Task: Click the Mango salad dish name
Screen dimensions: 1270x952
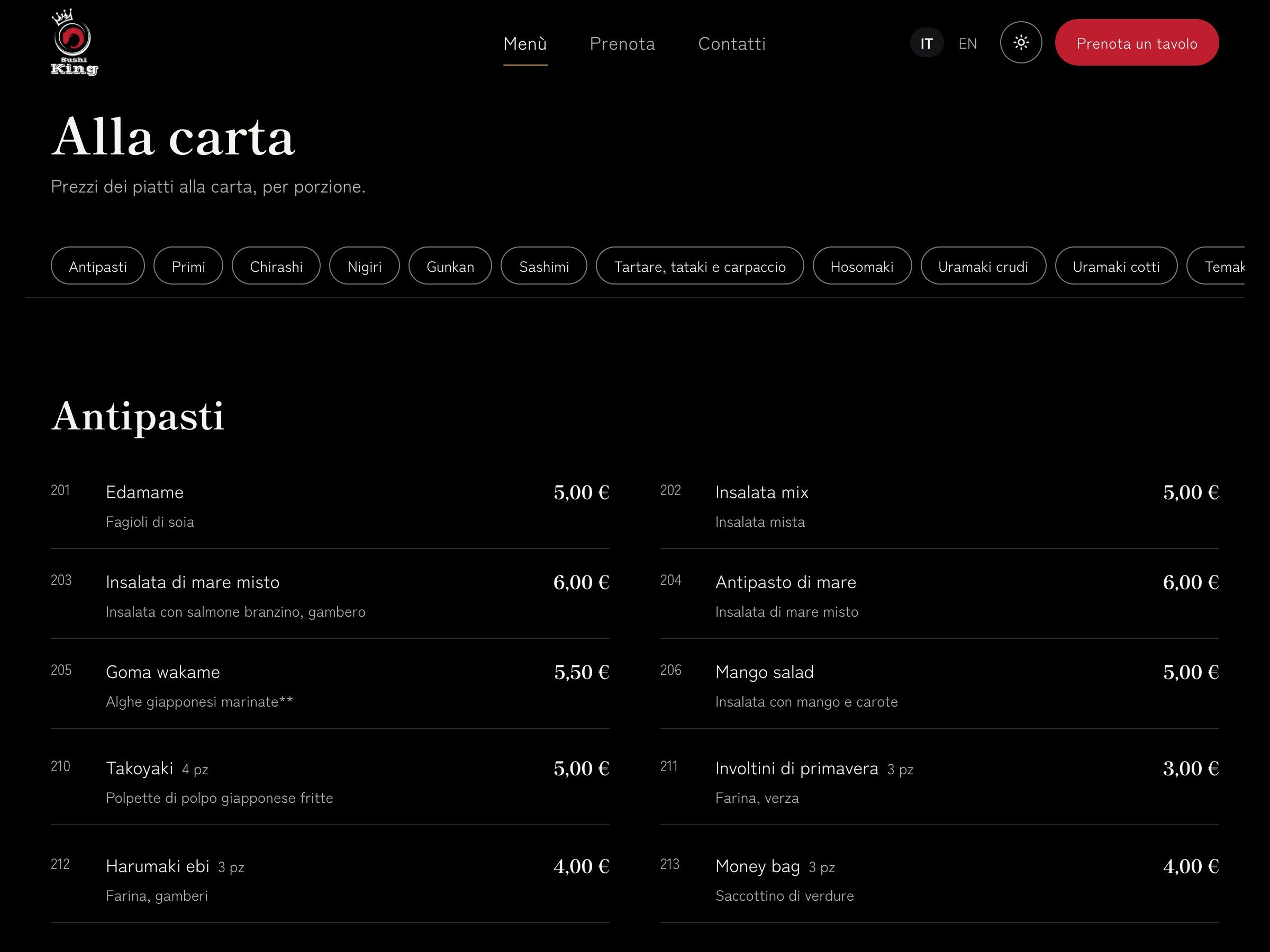Action: (764, 672)
